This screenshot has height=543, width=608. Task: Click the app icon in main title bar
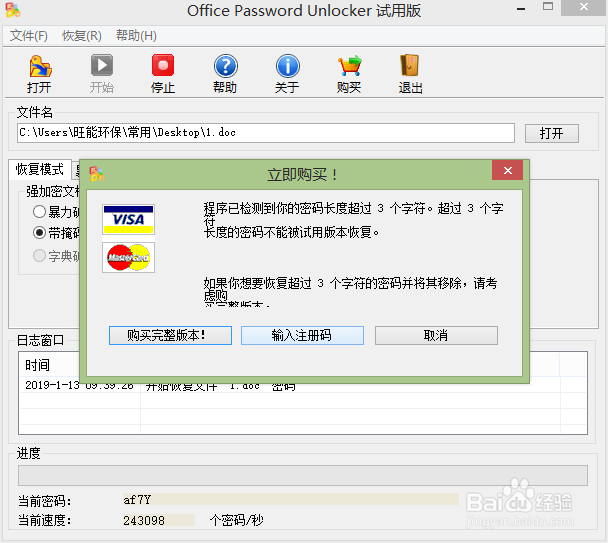click(12, 10)
